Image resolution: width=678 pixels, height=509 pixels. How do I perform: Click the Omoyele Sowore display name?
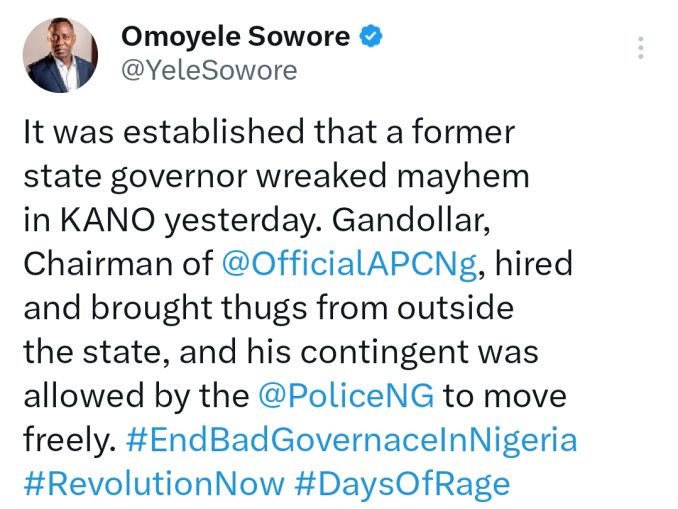[x=235, y=38]
